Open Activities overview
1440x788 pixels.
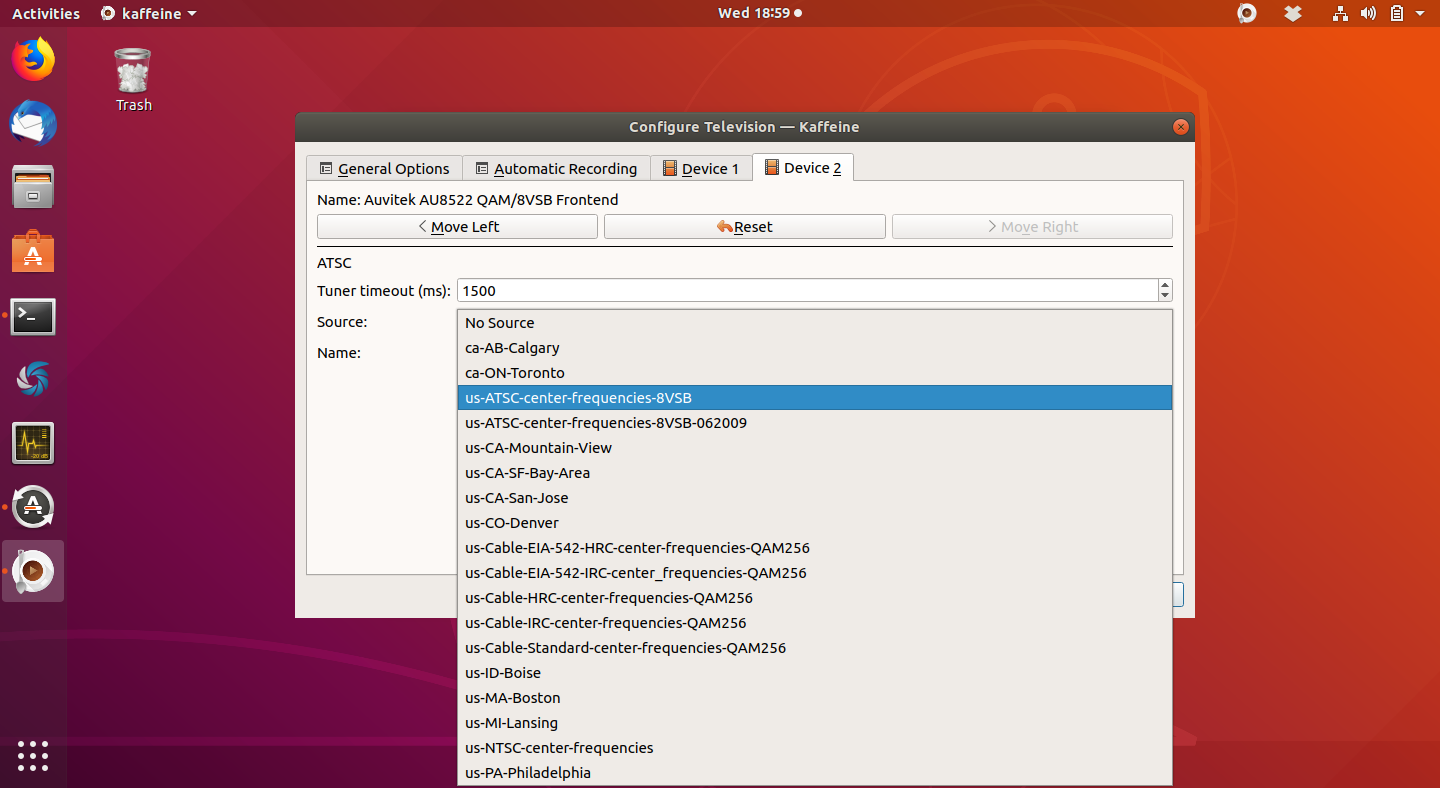coord(46,13)
